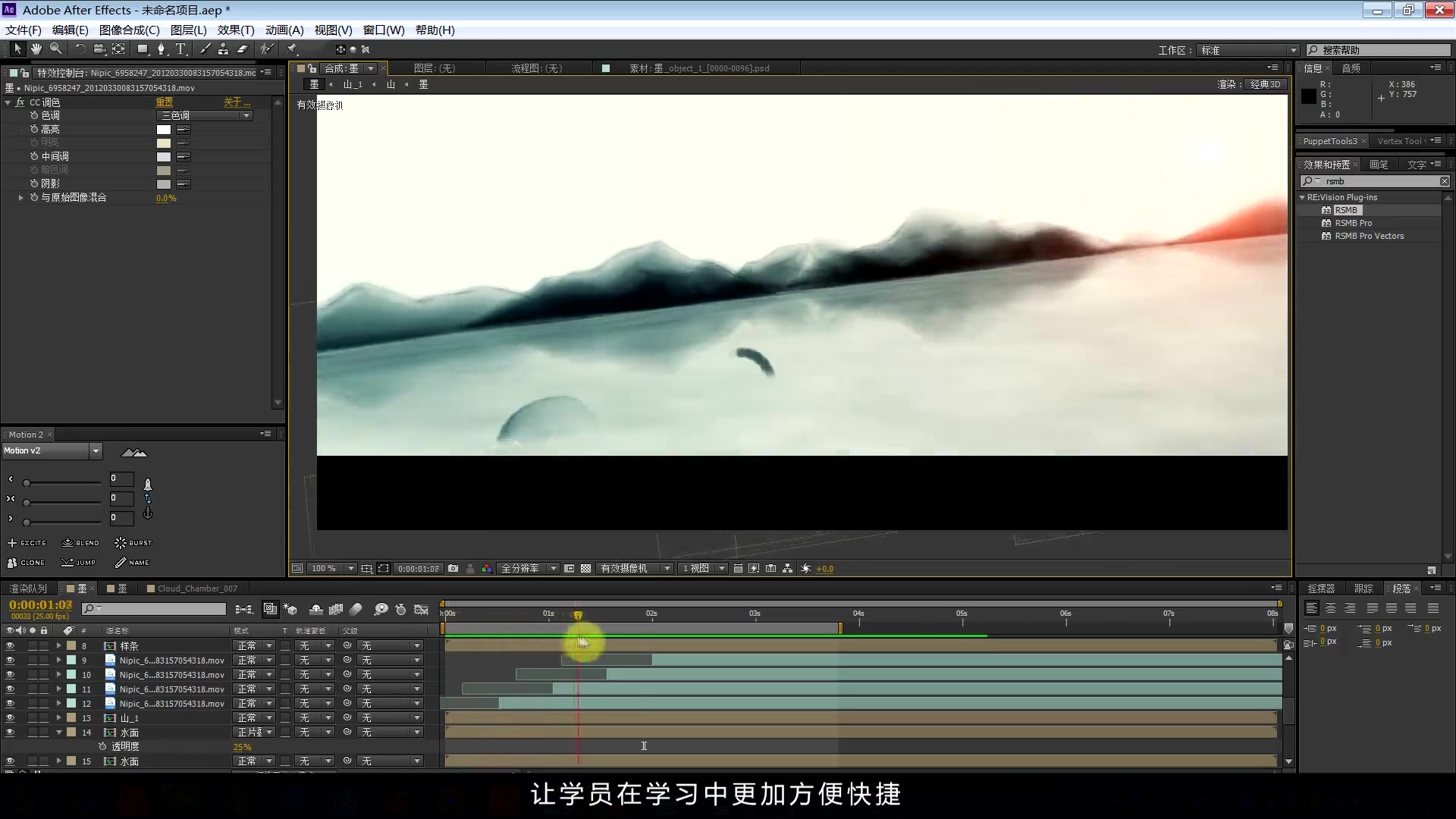
Task: Open the blend mode dropdown for layer 9
Action: (254, 660)
